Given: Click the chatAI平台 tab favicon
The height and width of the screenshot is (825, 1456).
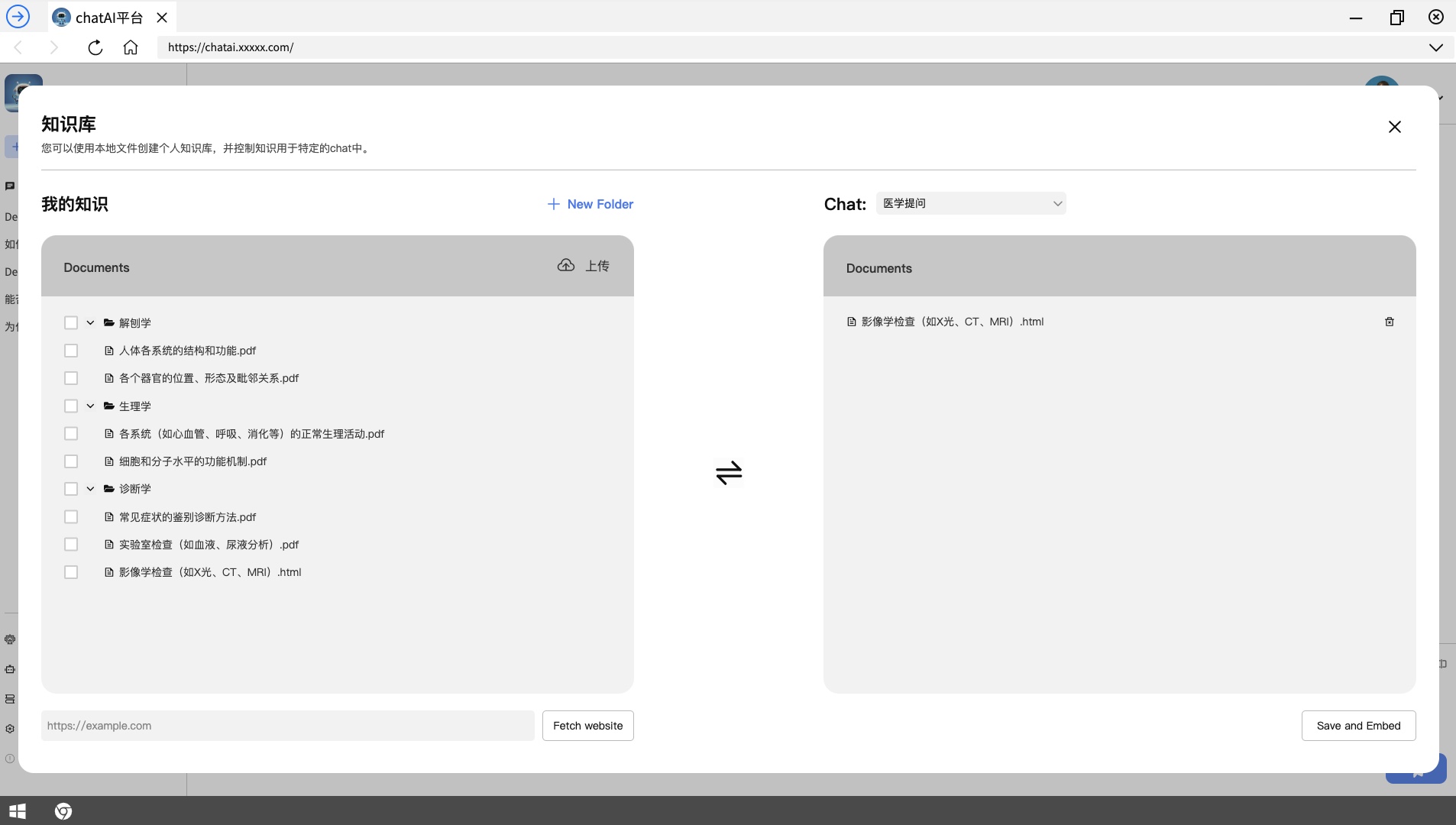Looking at the screenshot, I should click(62, 17).
